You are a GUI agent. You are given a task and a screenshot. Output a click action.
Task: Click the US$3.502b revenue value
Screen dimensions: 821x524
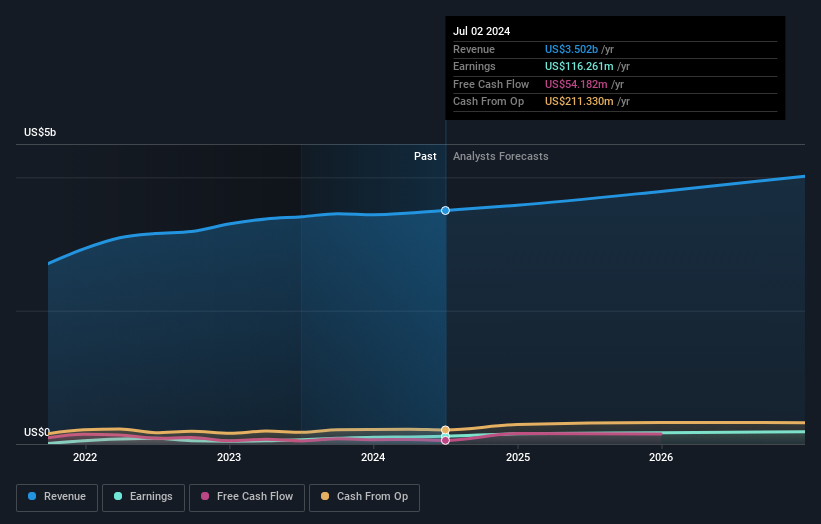[x=571, y=49]
